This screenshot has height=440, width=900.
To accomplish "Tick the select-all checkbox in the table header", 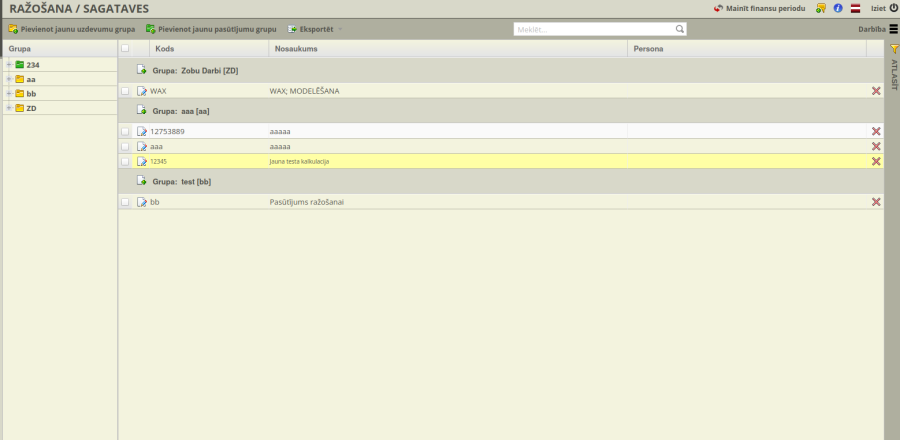I will [125, 48].
